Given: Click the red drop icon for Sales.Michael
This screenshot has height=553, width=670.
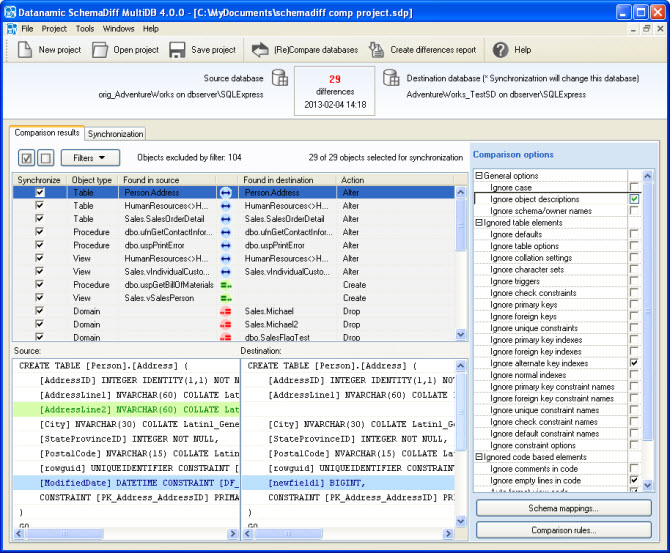Looking at the screenshot, I should point(226,312).
